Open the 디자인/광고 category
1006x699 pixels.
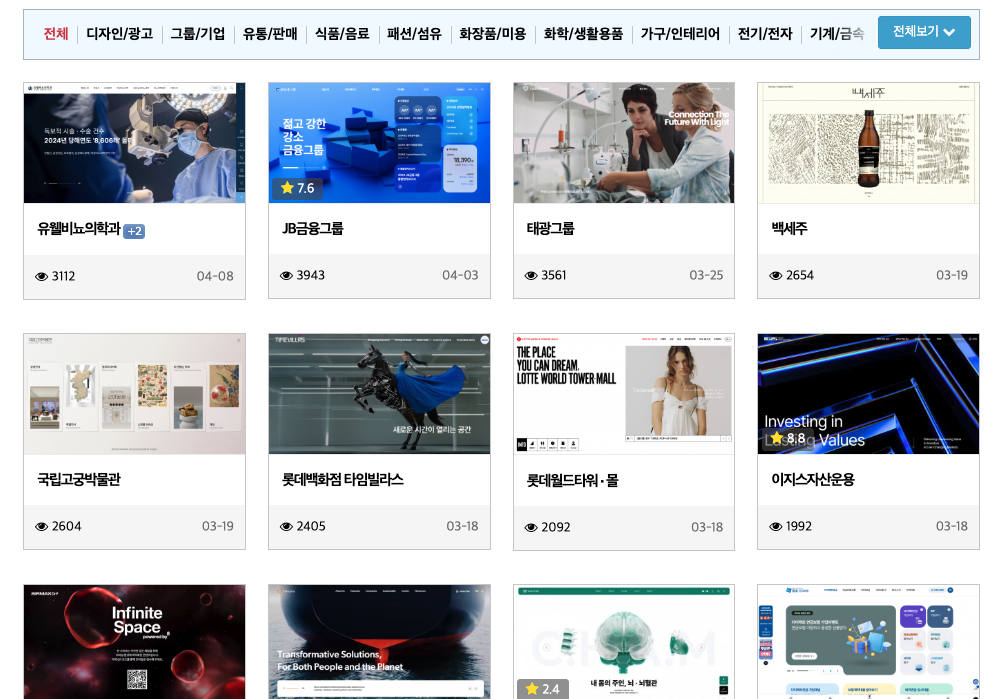click(120, 33)
